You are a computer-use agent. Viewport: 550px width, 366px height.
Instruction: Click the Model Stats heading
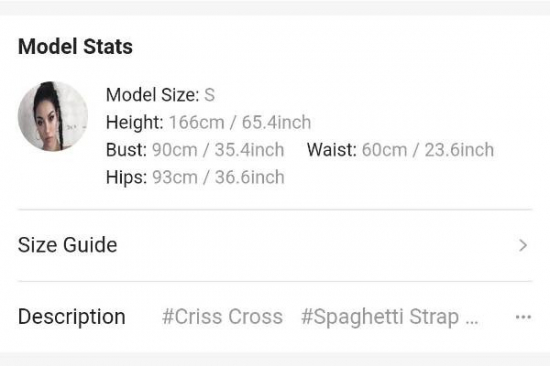(75, 46)
